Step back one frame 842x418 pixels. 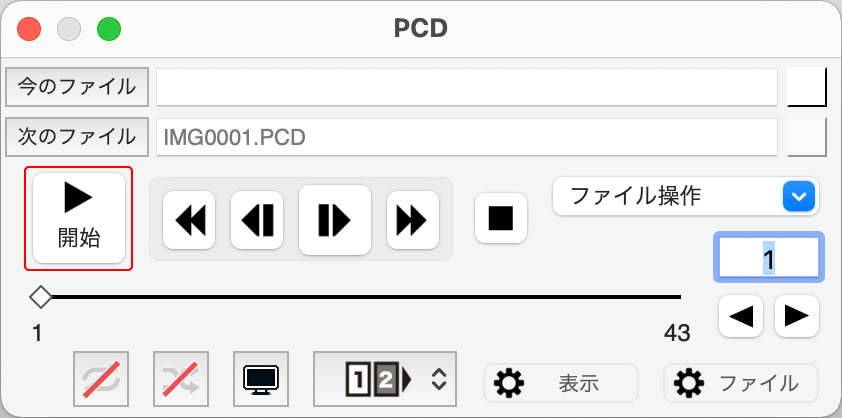(257, 220)
